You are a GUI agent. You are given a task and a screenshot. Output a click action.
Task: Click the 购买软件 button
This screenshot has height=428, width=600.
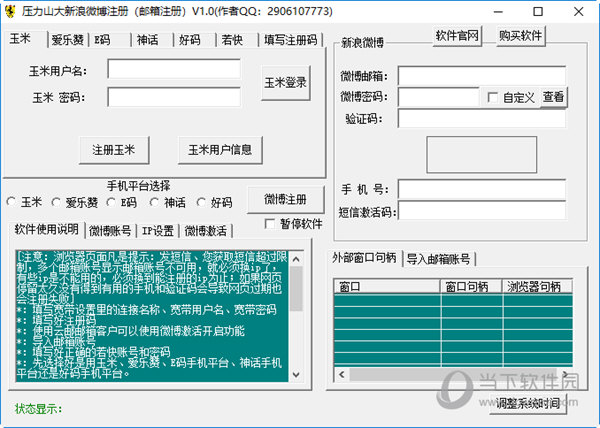(520, 36)
